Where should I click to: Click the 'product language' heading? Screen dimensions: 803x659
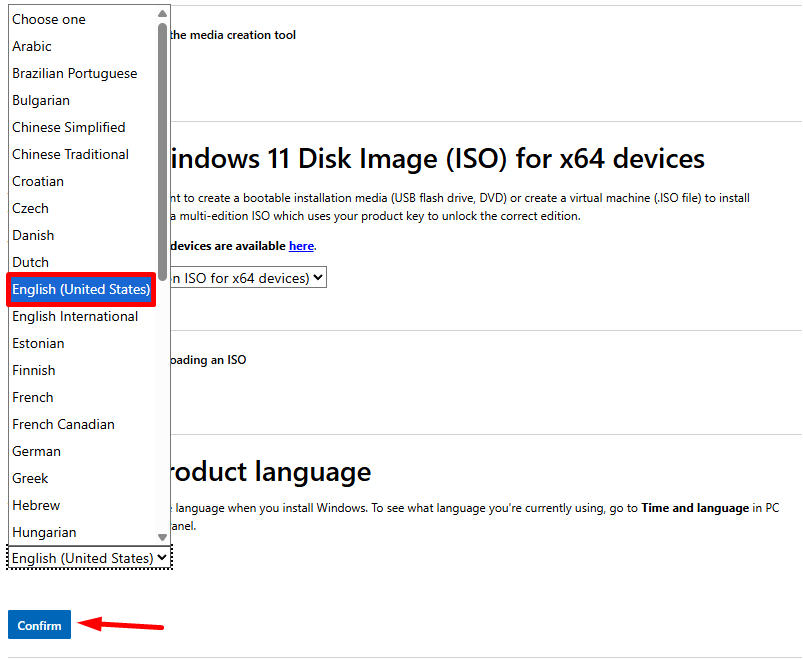270,472
